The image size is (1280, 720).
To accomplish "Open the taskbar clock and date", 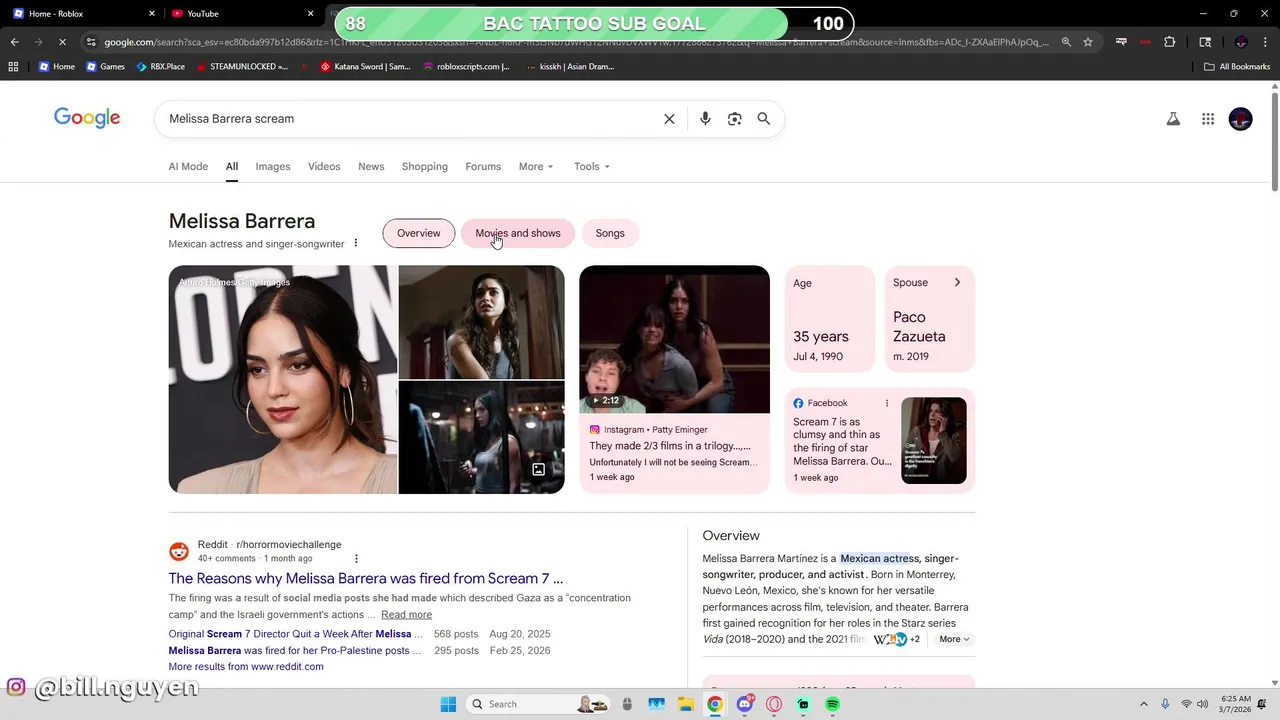I will click(x=1236, y=704).
